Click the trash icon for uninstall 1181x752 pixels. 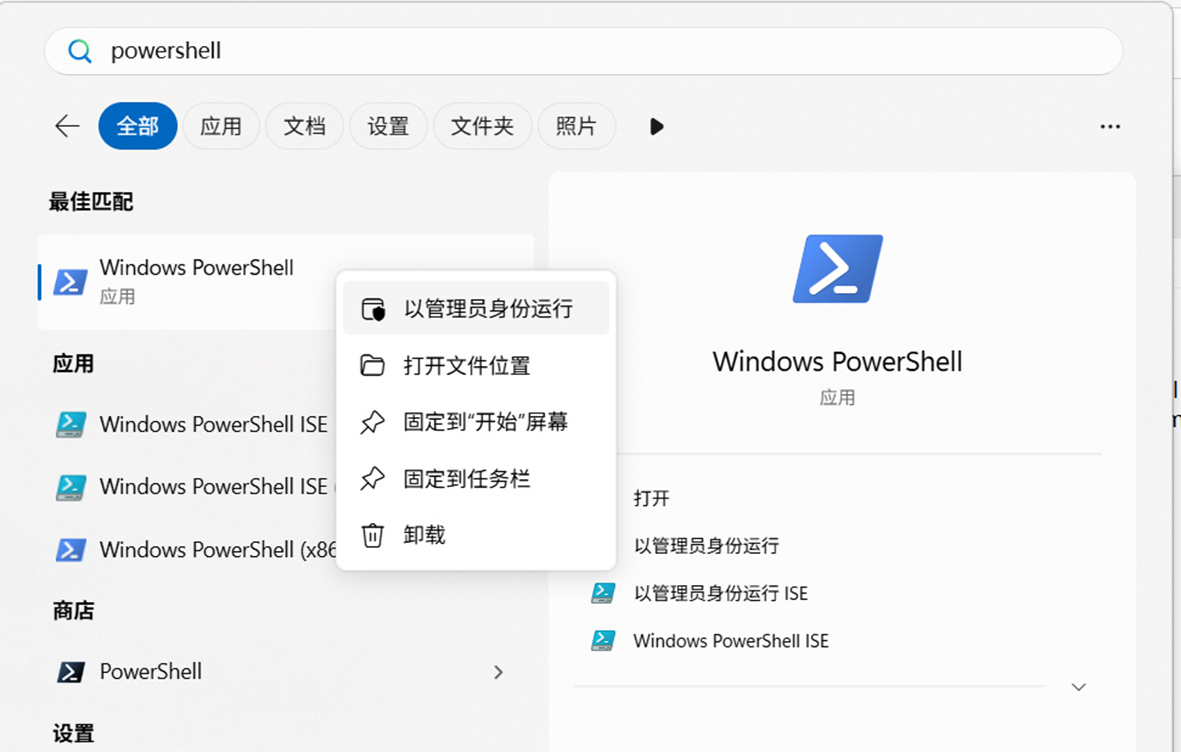click(372, 535)
